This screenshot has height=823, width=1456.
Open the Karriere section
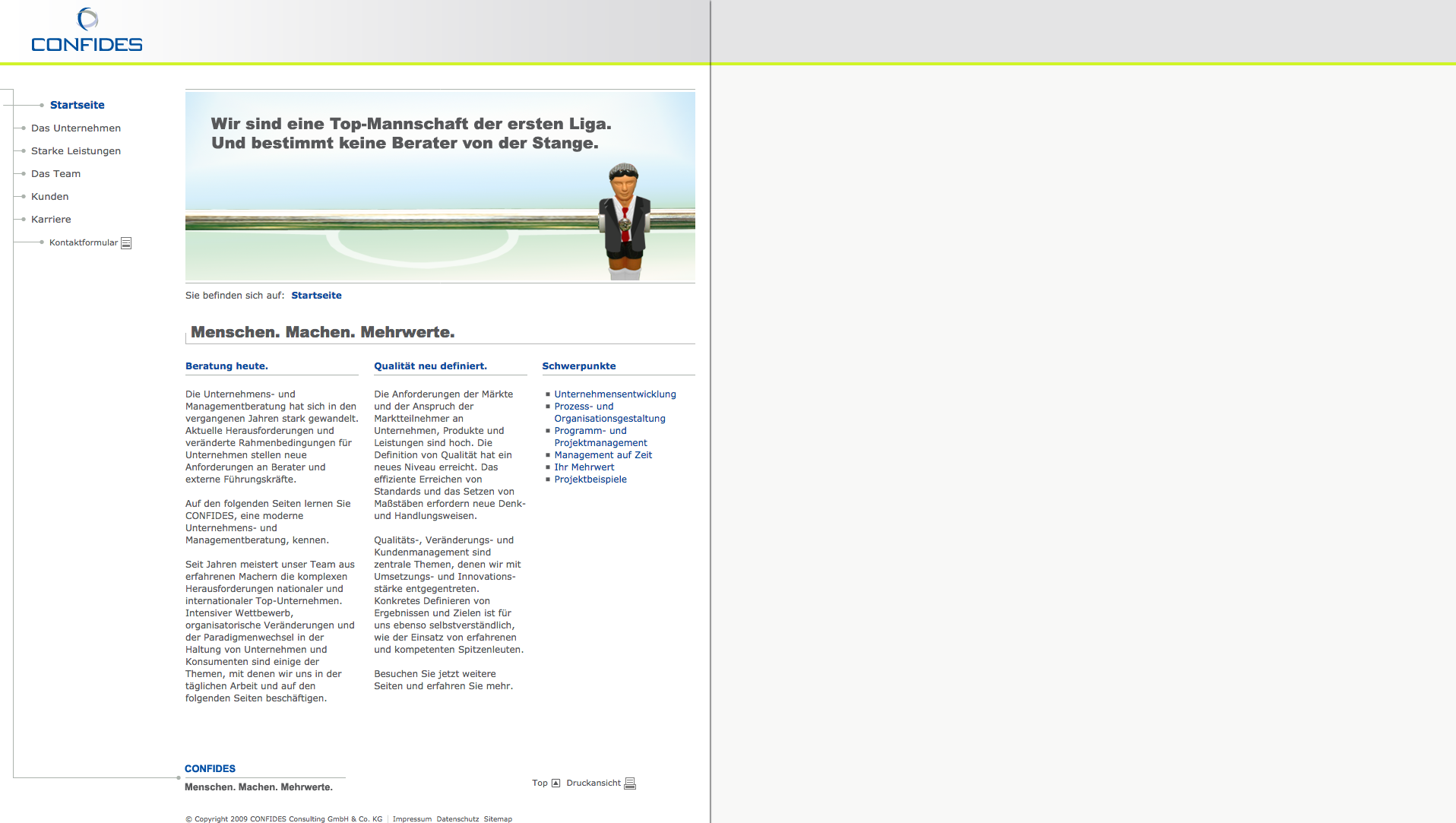[51, 220]
